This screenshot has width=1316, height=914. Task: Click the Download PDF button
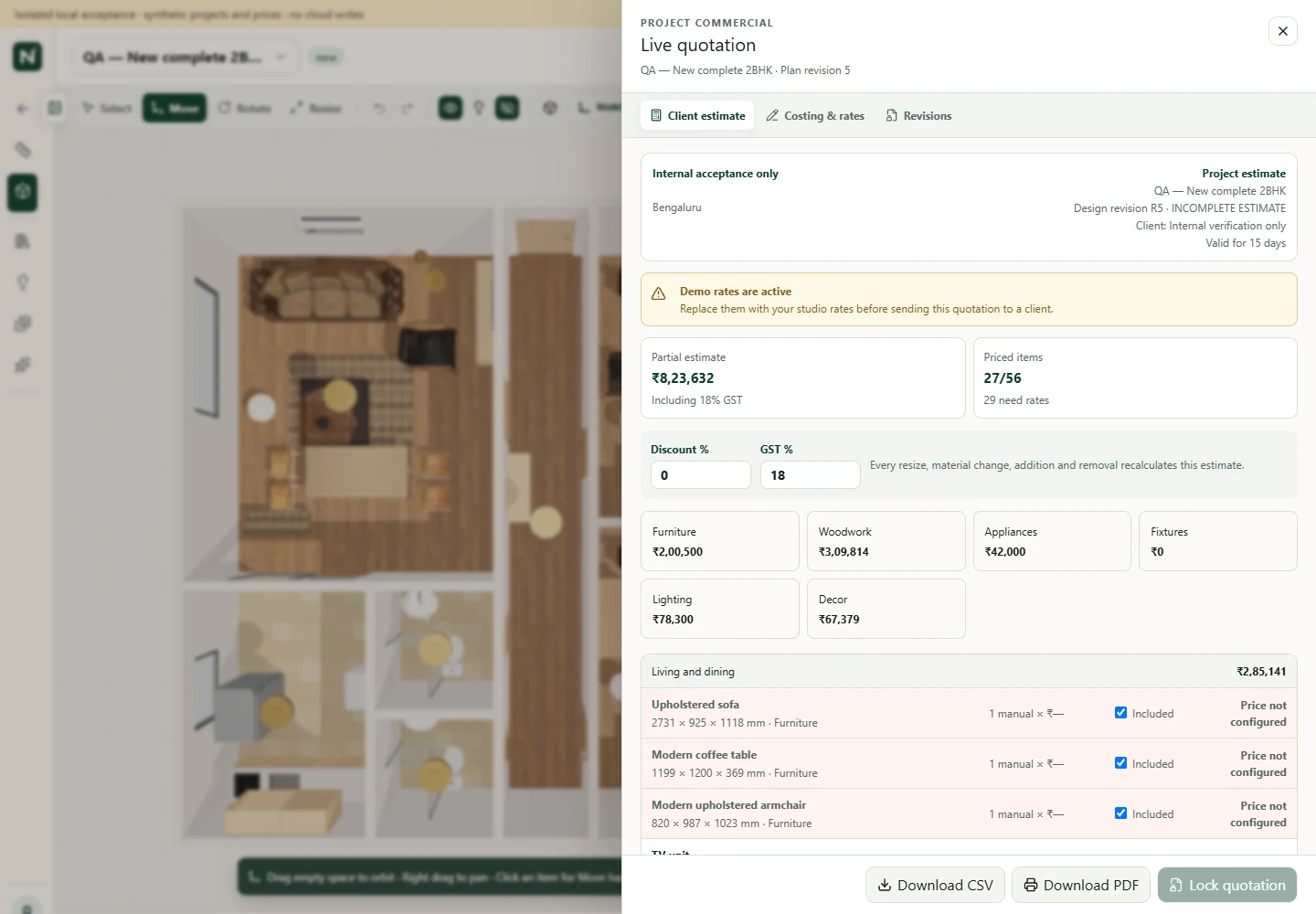(1081, 885)
